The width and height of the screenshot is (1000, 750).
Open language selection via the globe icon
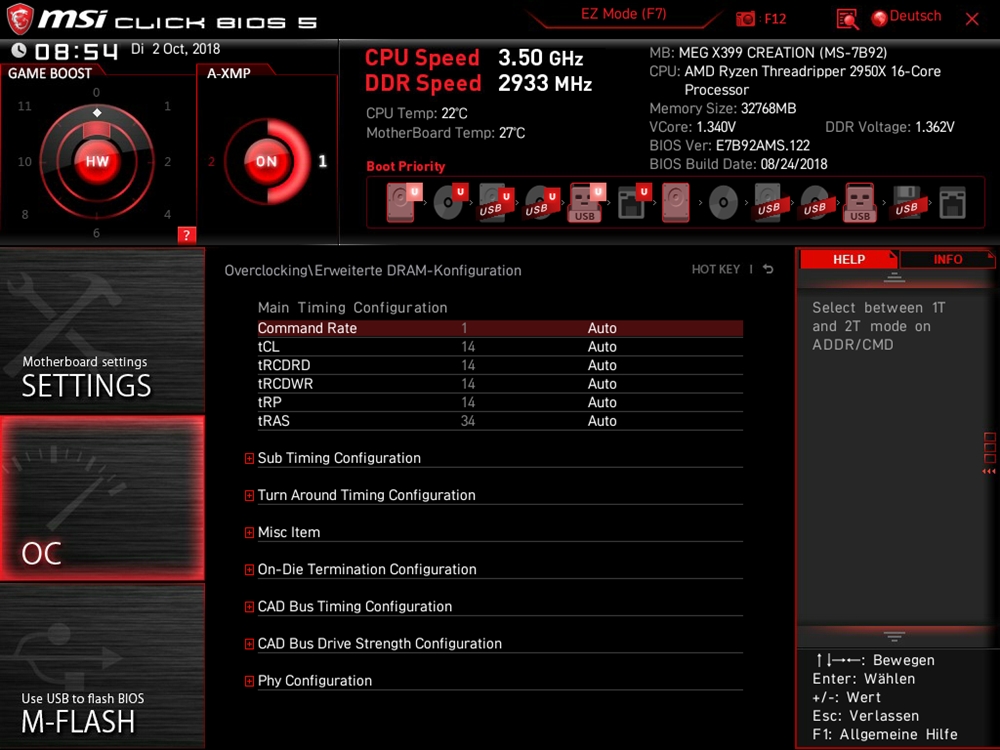[x=879, y=18]
